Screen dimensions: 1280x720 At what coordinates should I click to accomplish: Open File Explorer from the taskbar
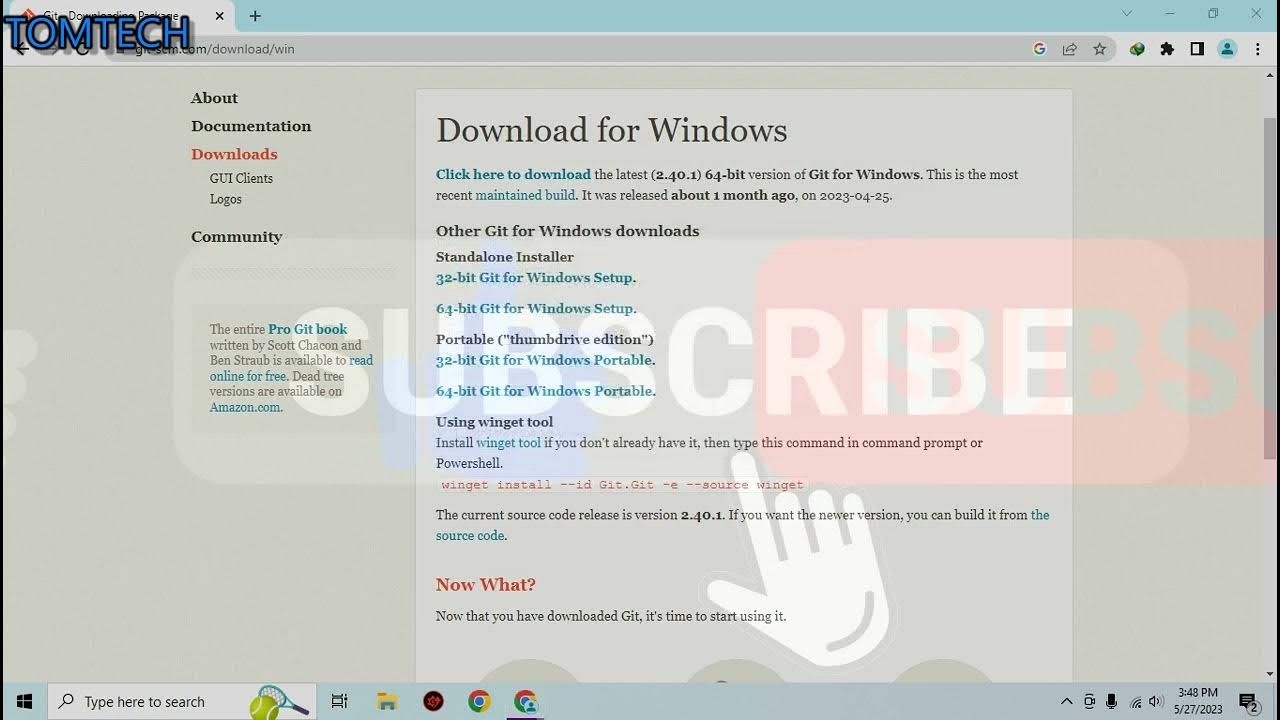point(387,702)
